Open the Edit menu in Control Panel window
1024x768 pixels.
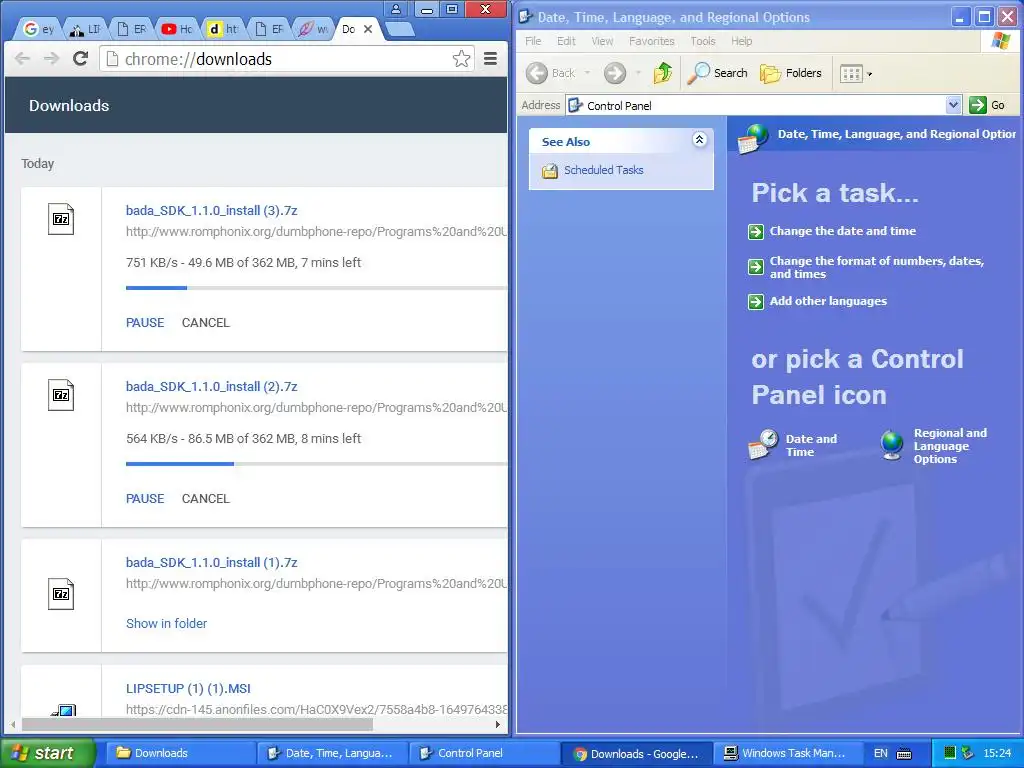(566, 41)
